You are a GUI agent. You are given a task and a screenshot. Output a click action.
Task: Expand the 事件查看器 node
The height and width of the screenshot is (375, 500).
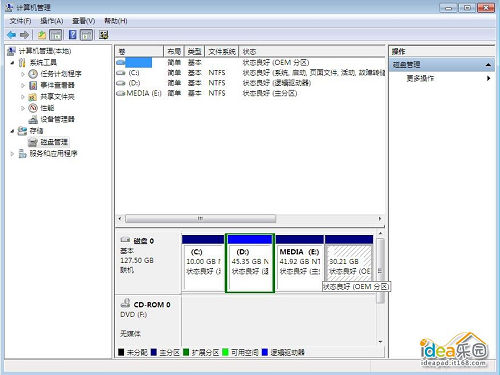23,85
